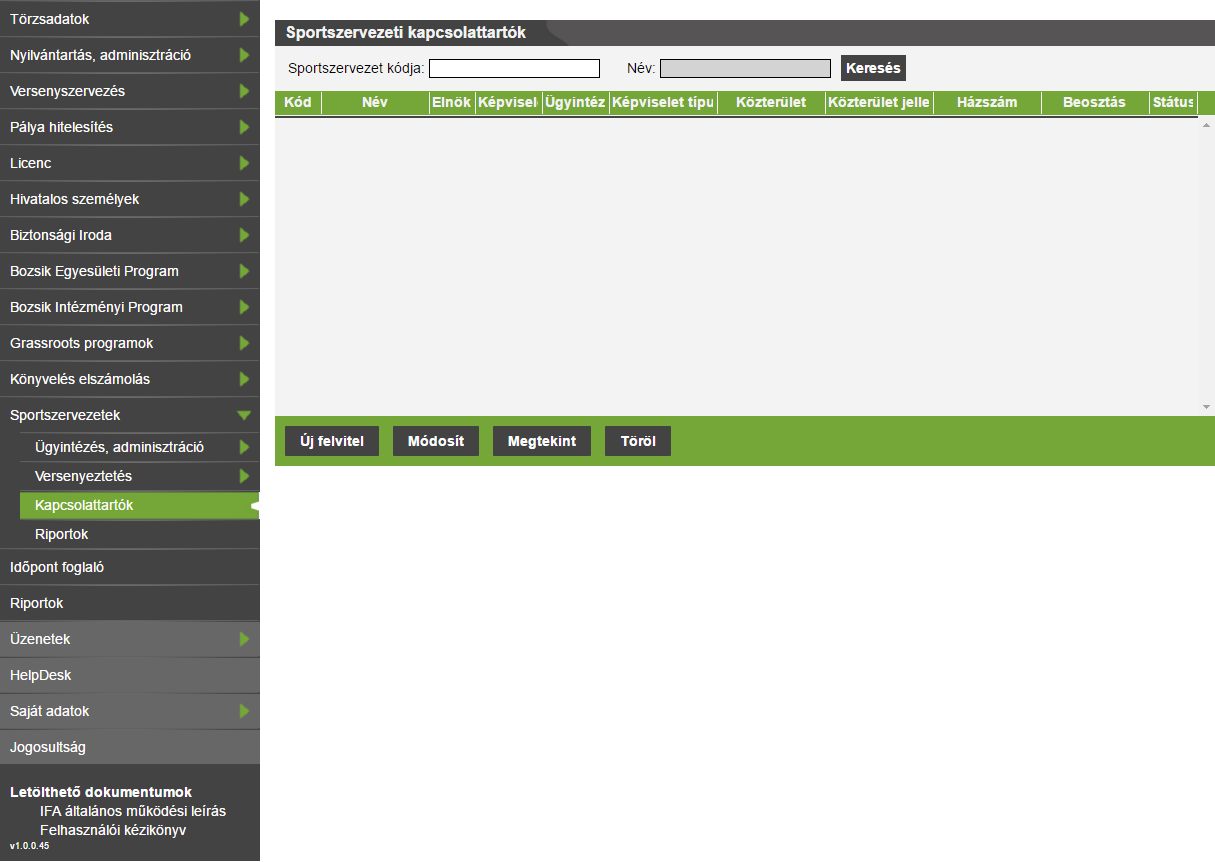The image size is (1215, 862).
Task: Open the Időpont foglaló menu
Action: pos(130,567)
